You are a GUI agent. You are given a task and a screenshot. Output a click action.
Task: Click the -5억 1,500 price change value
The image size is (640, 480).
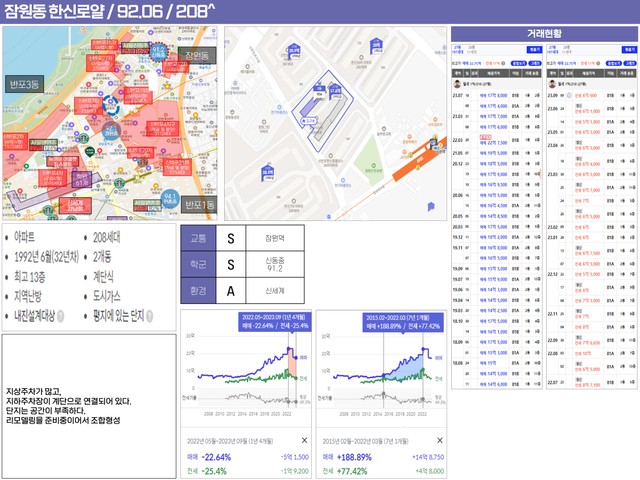pyautogui.click(x=295, y=457)
